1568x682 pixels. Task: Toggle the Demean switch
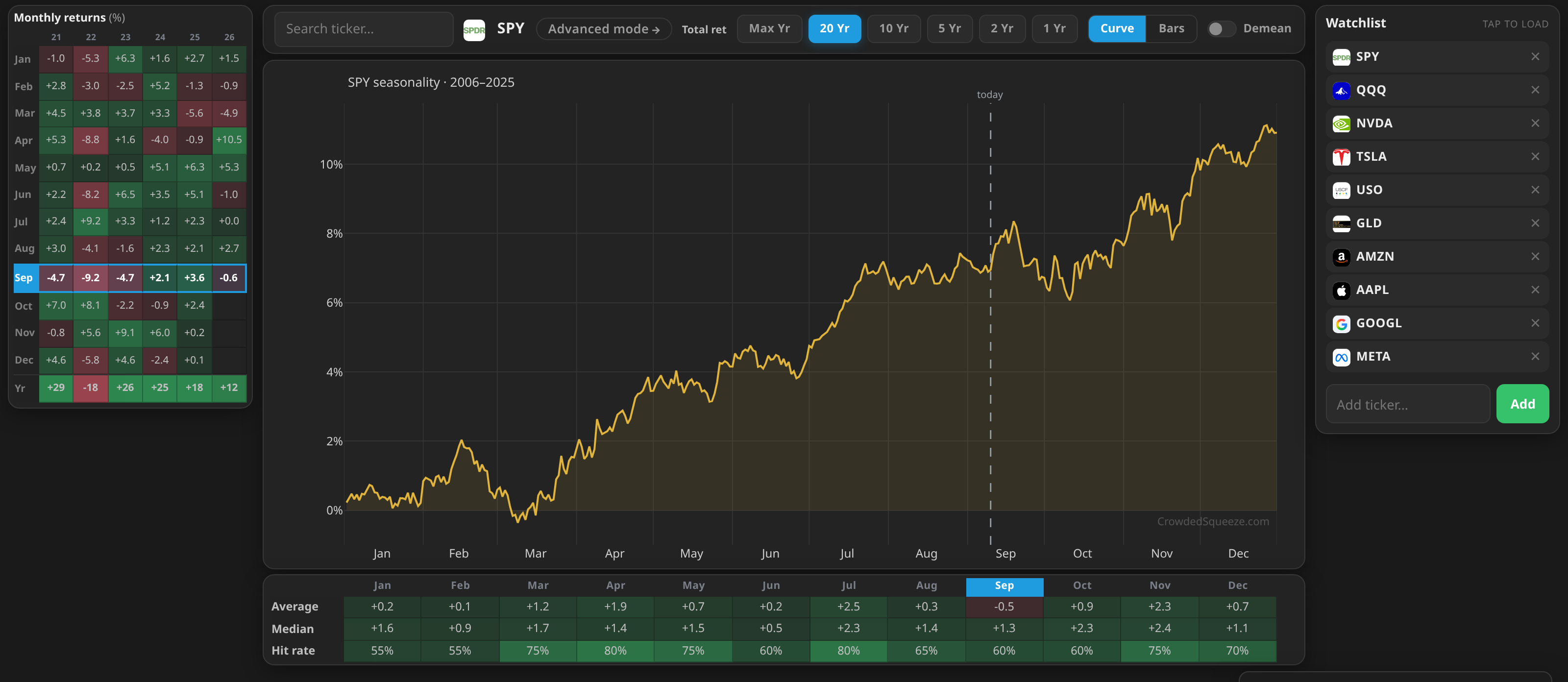tap(1221, 28)
